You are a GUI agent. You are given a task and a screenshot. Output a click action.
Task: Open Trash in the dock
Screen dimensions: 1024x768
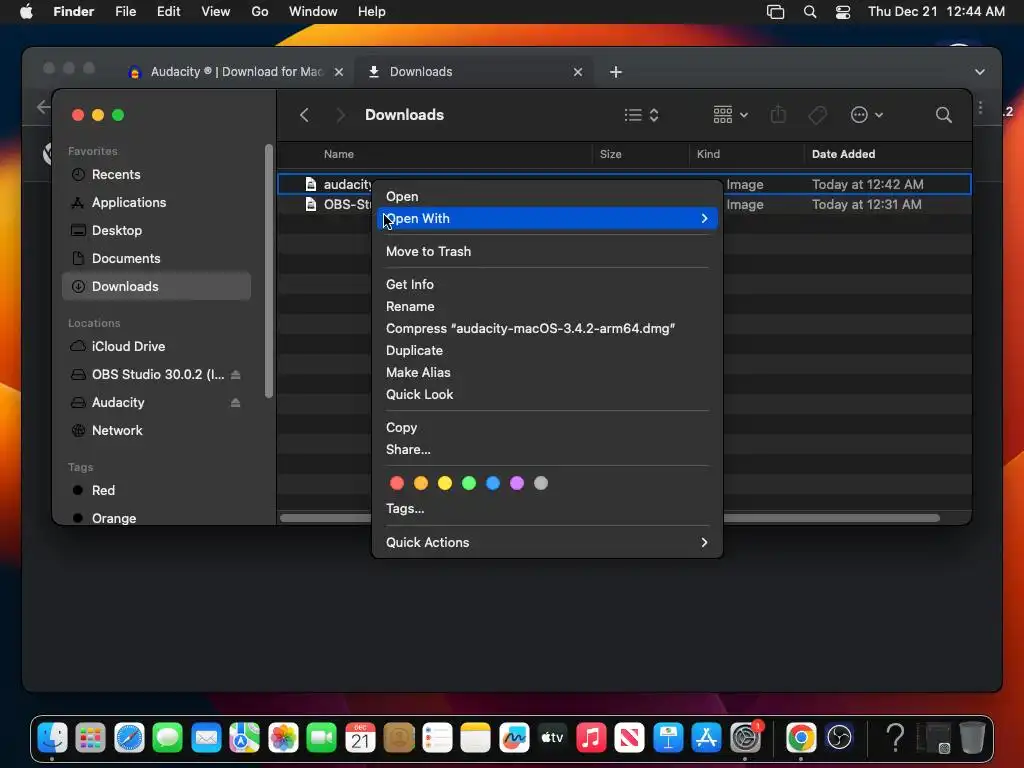[x=972, y=738]
